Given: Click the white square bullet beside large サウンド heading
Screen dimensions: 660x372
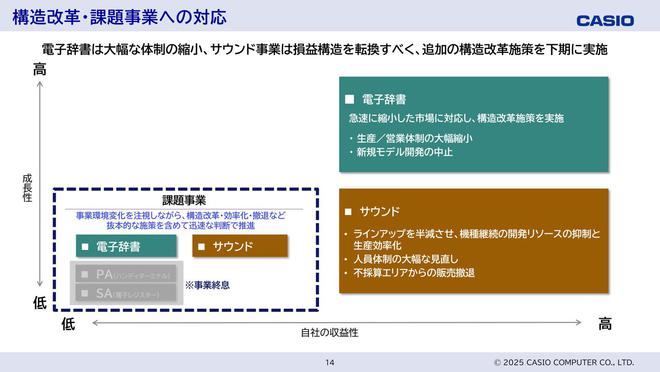Looking at the screenshot, I should (x=348, y=212).
